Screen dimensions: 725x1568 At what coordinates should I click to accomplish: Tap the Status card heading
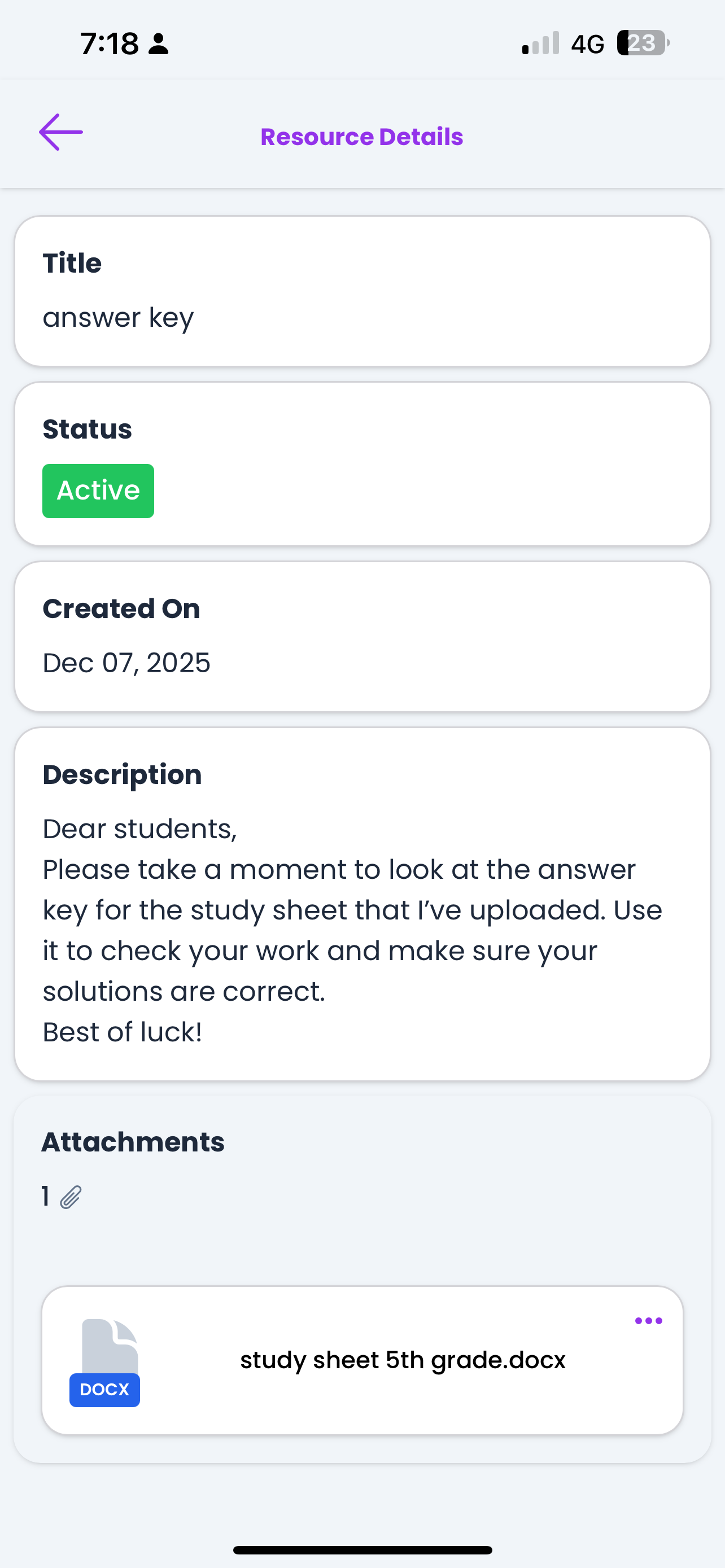[x=87, y=429]
